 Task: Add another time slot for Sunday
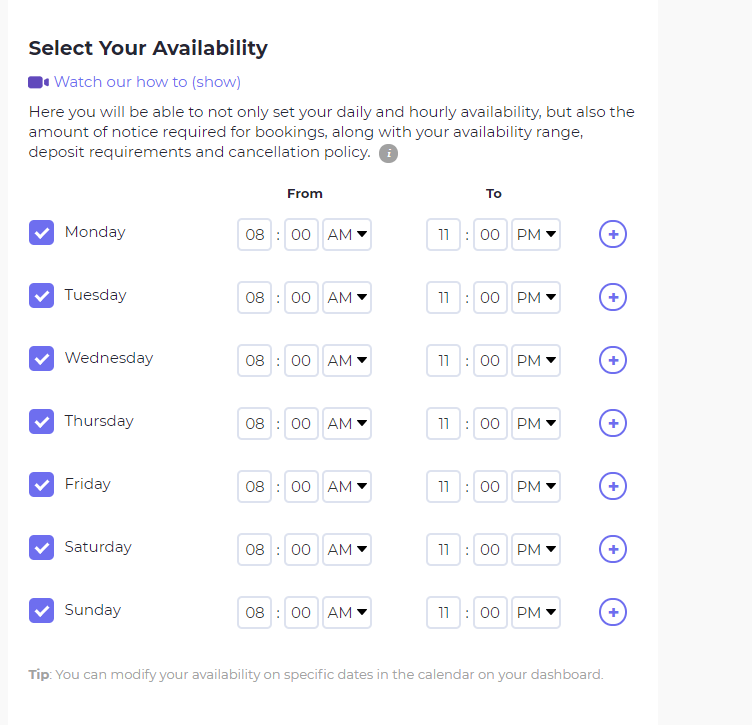(612, 612)
